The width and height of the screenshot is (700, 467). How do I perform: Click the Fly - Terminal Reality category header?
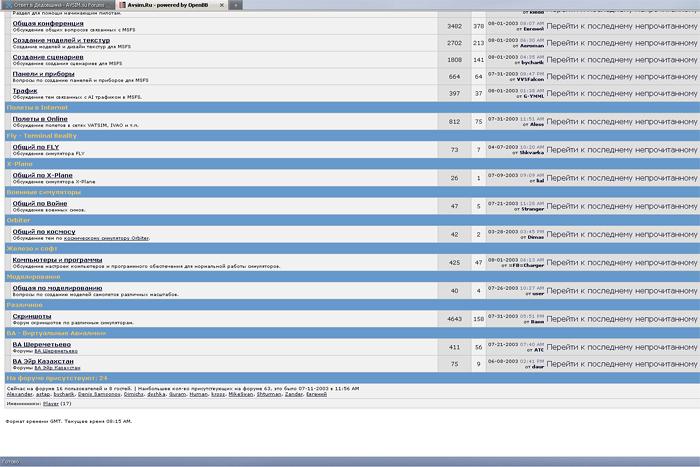point(42,136)
